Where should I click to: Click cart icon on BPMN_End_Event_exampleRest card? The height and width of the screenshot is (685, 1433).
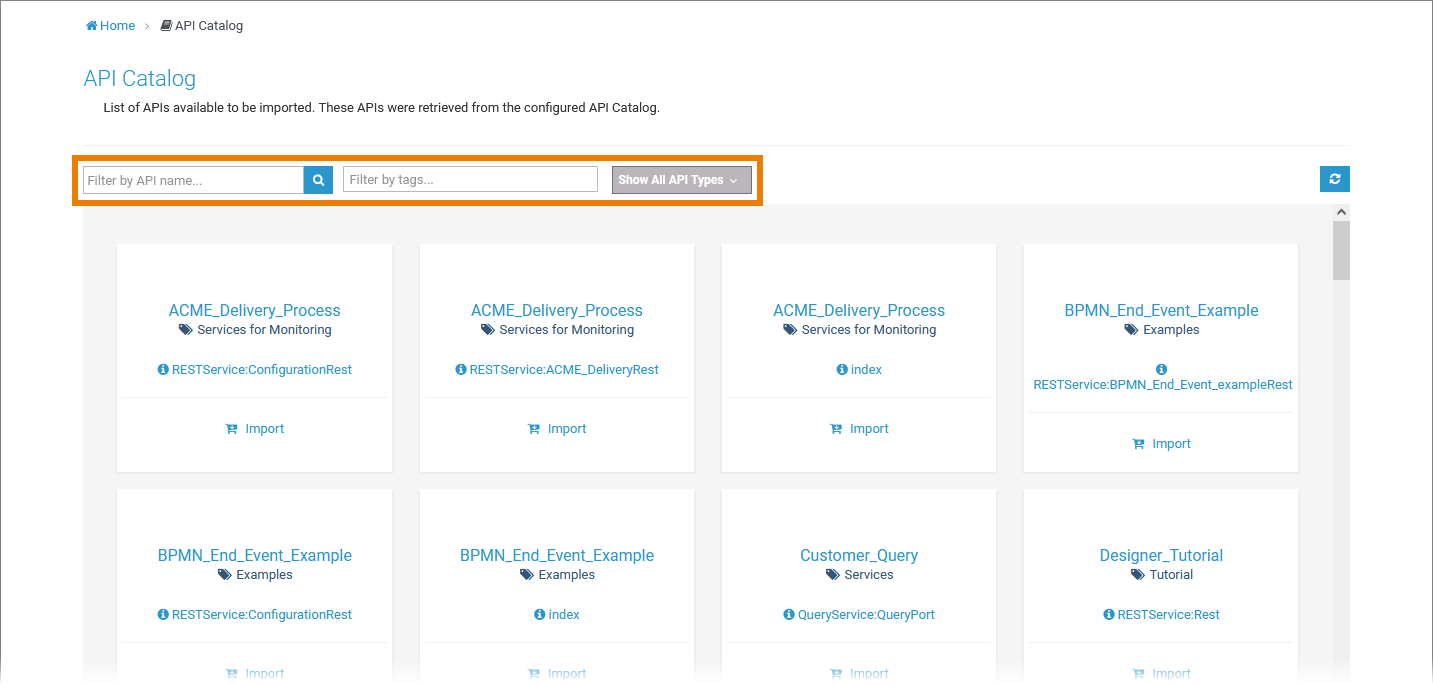point(1138,444)
